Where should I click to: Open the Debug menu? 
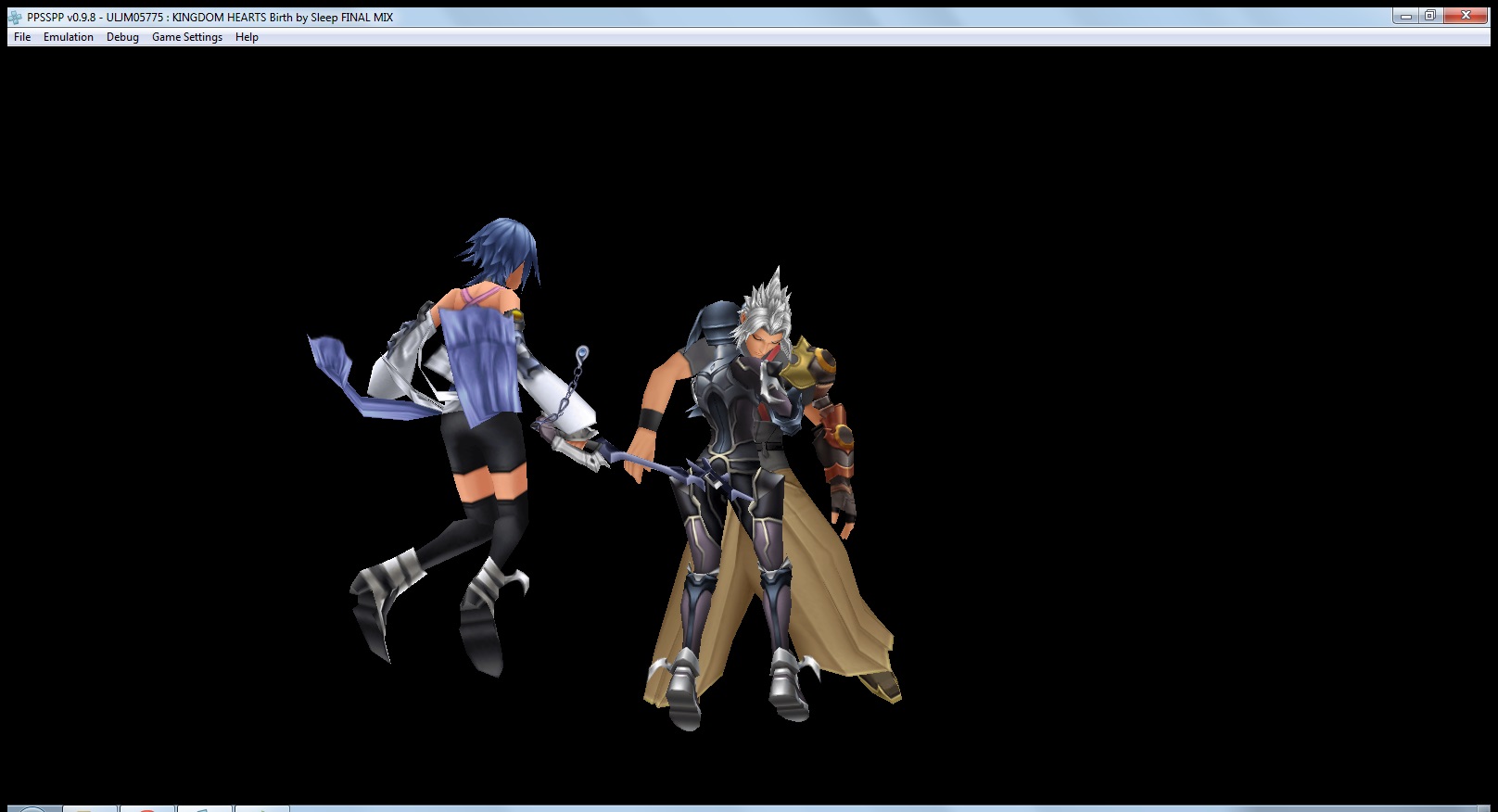point(122,37)
